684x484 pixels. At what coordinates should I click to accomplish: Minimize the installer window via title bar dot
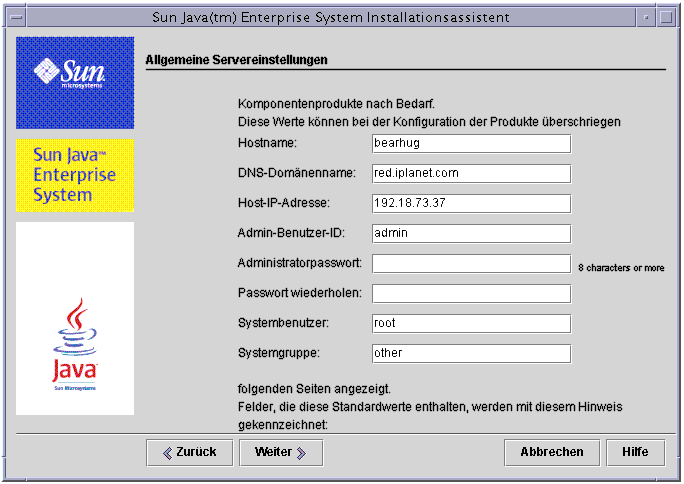tap(646, 17)
